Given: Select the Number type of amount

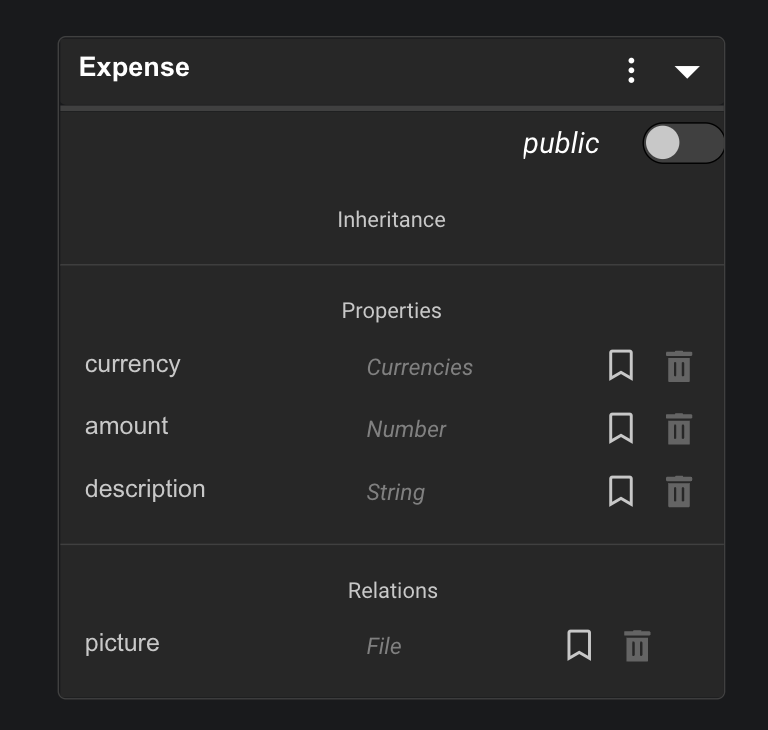Looking at the screenshot, I should point(406,430).
